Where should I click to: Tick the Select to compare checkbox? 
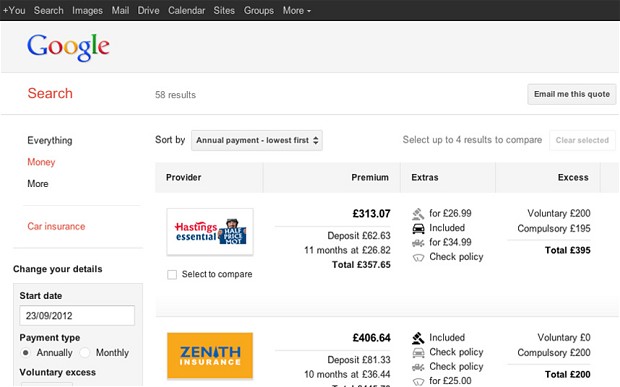(172, 275)
